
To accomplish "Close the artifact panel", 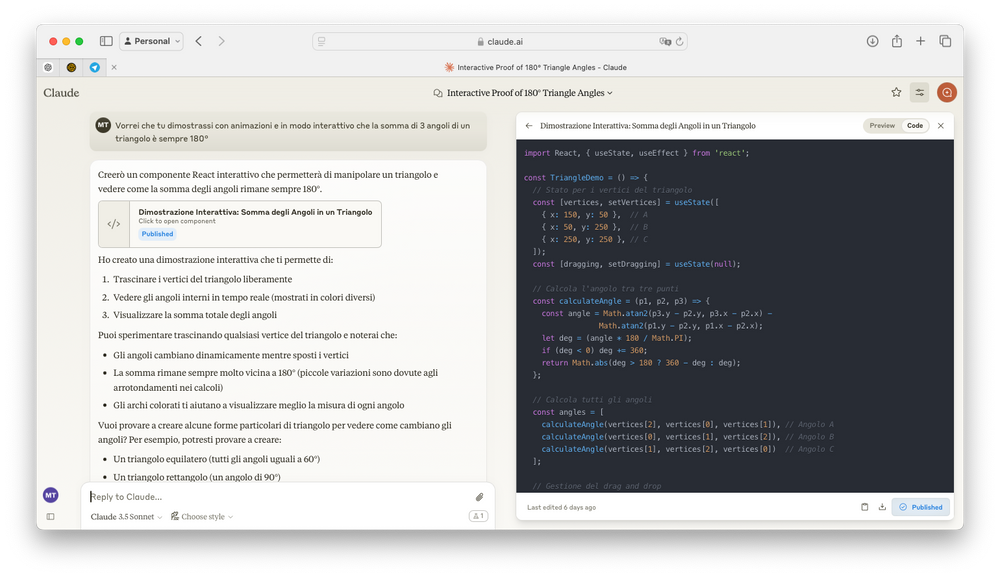I will coord(941,126).
